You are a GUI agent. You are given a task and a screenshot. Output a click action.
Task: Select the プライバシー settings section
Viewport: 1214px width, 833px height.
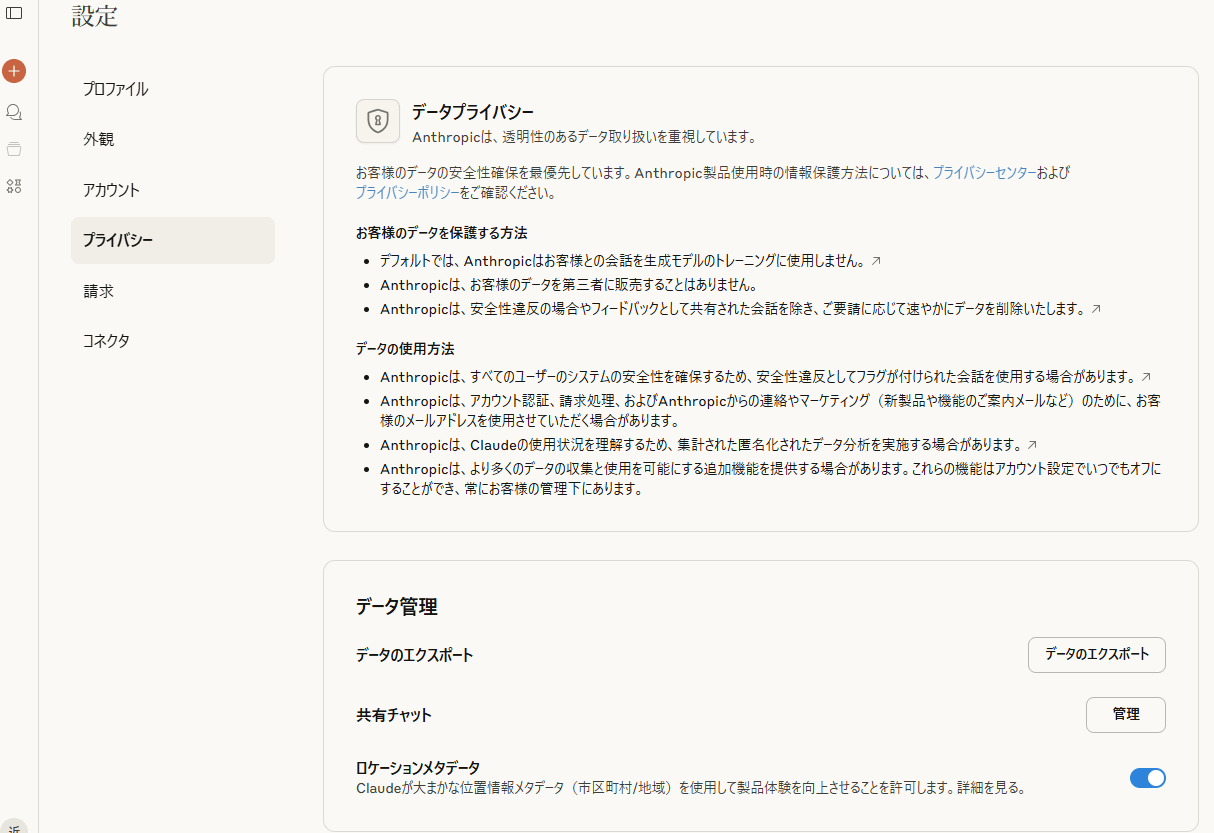173,240
